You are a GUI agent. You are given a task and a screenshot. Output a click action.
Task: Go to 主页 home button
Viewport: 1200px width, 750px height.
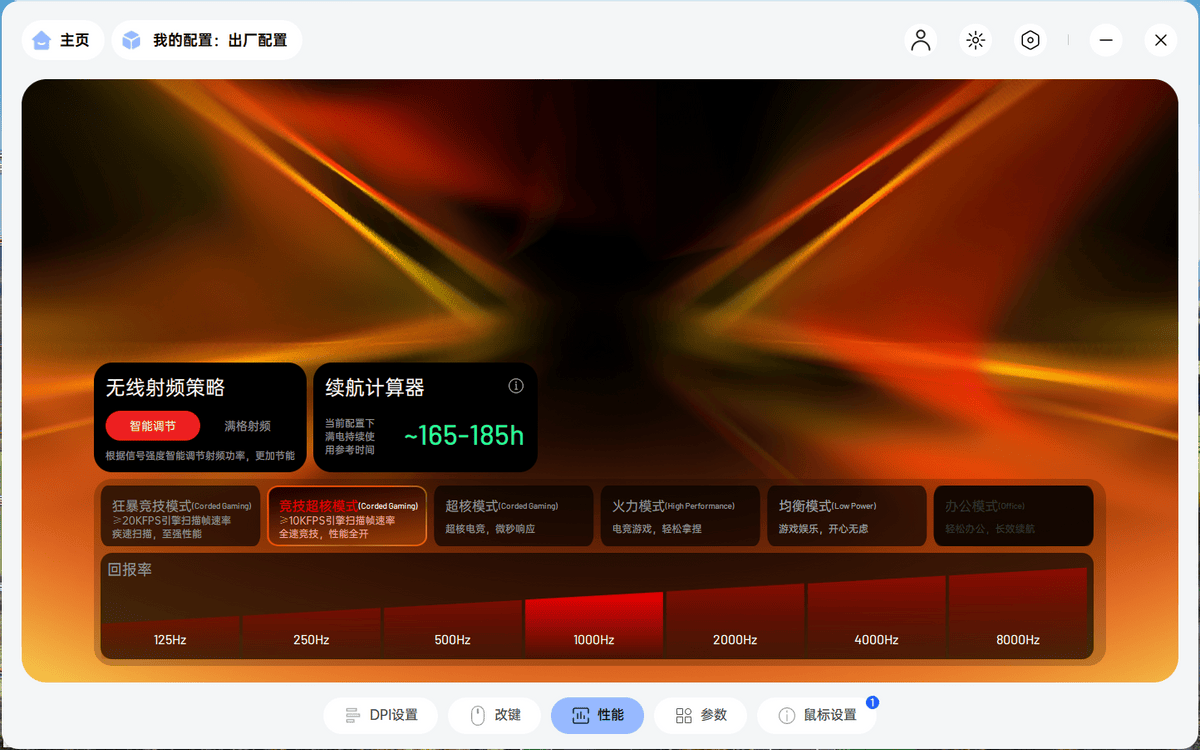click(x=63, y=40)
